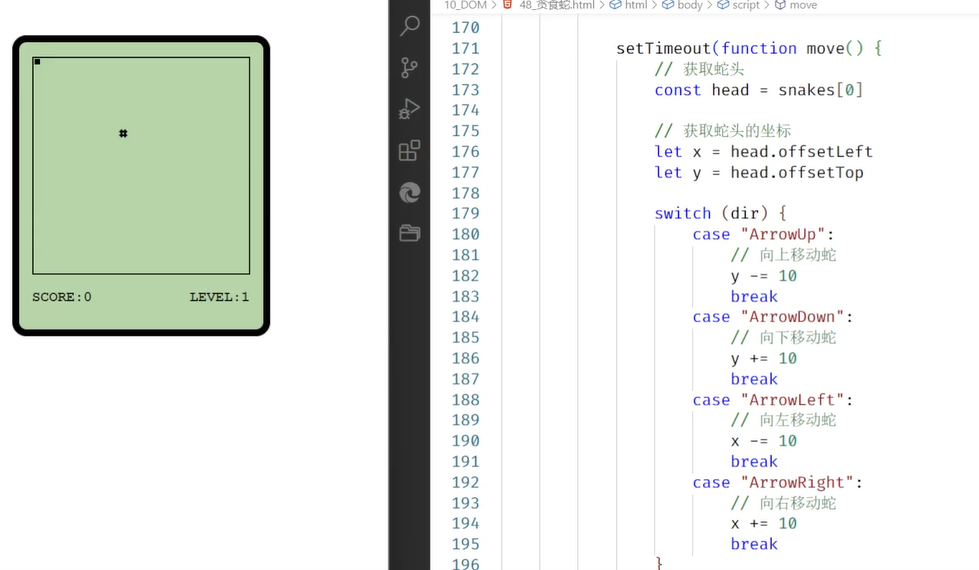The width and height of the screenshot is (979, 570).
Task: Click the comment on line 172
Action: [699, 69]
